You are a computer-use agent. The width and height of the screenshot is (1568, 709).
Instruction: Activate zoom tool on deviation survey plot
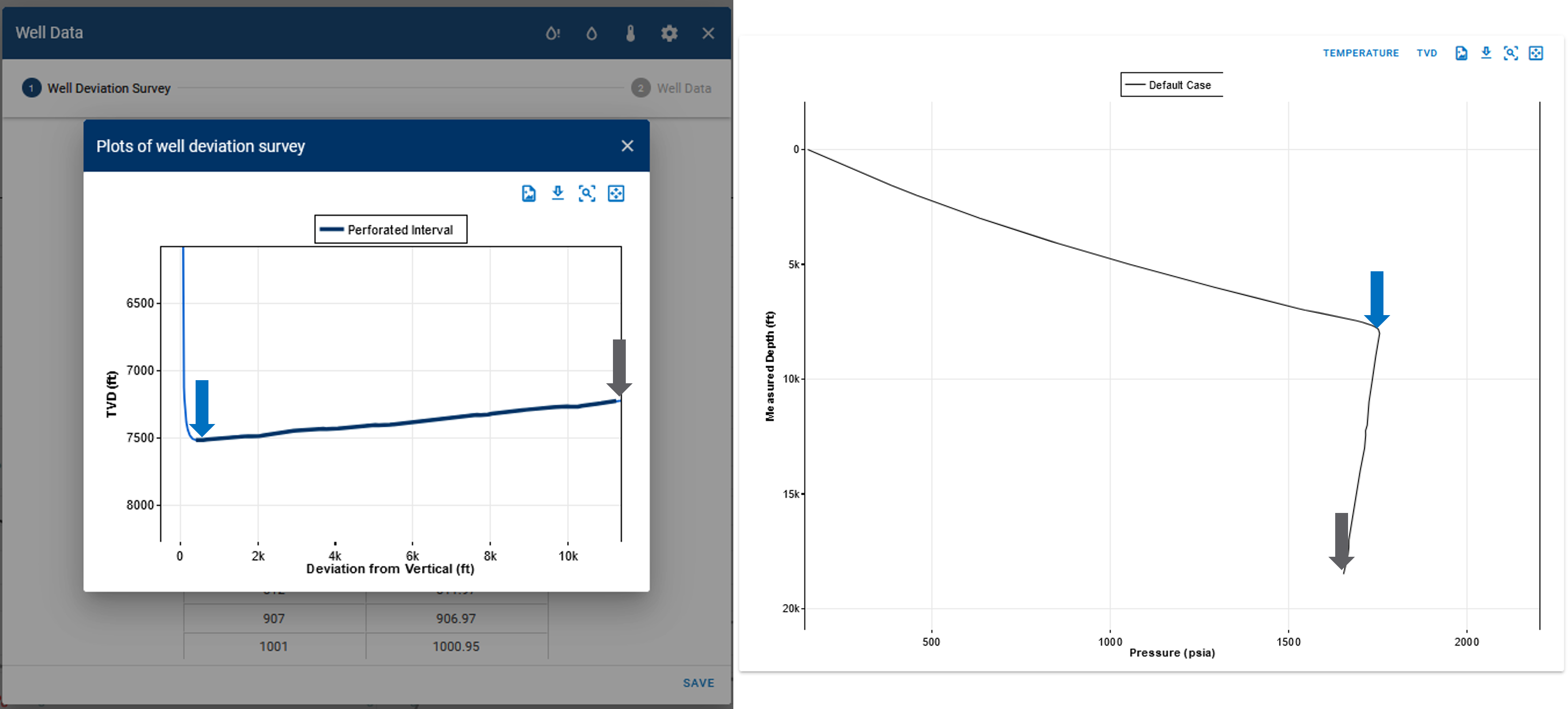click(x=587, y=193)
